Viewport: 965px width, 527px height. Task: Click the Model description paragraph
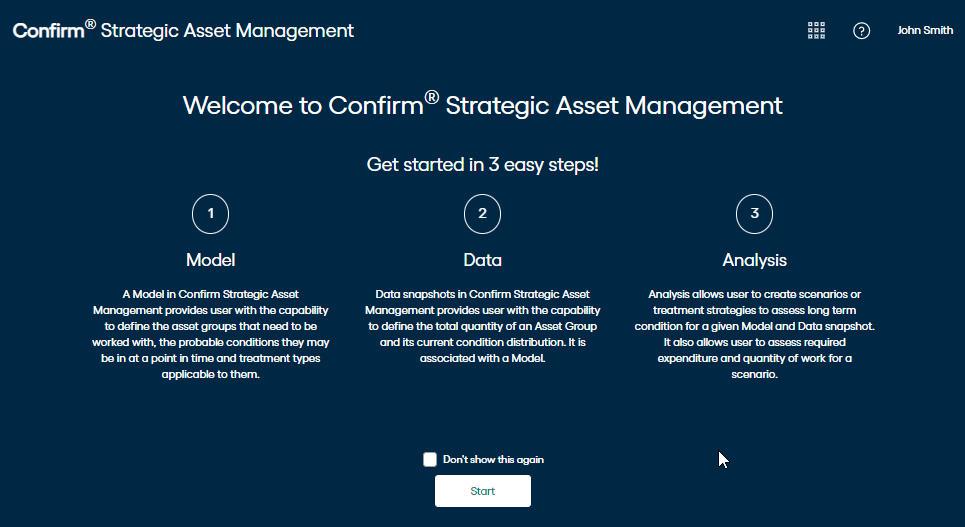click(x=210, y=334)
